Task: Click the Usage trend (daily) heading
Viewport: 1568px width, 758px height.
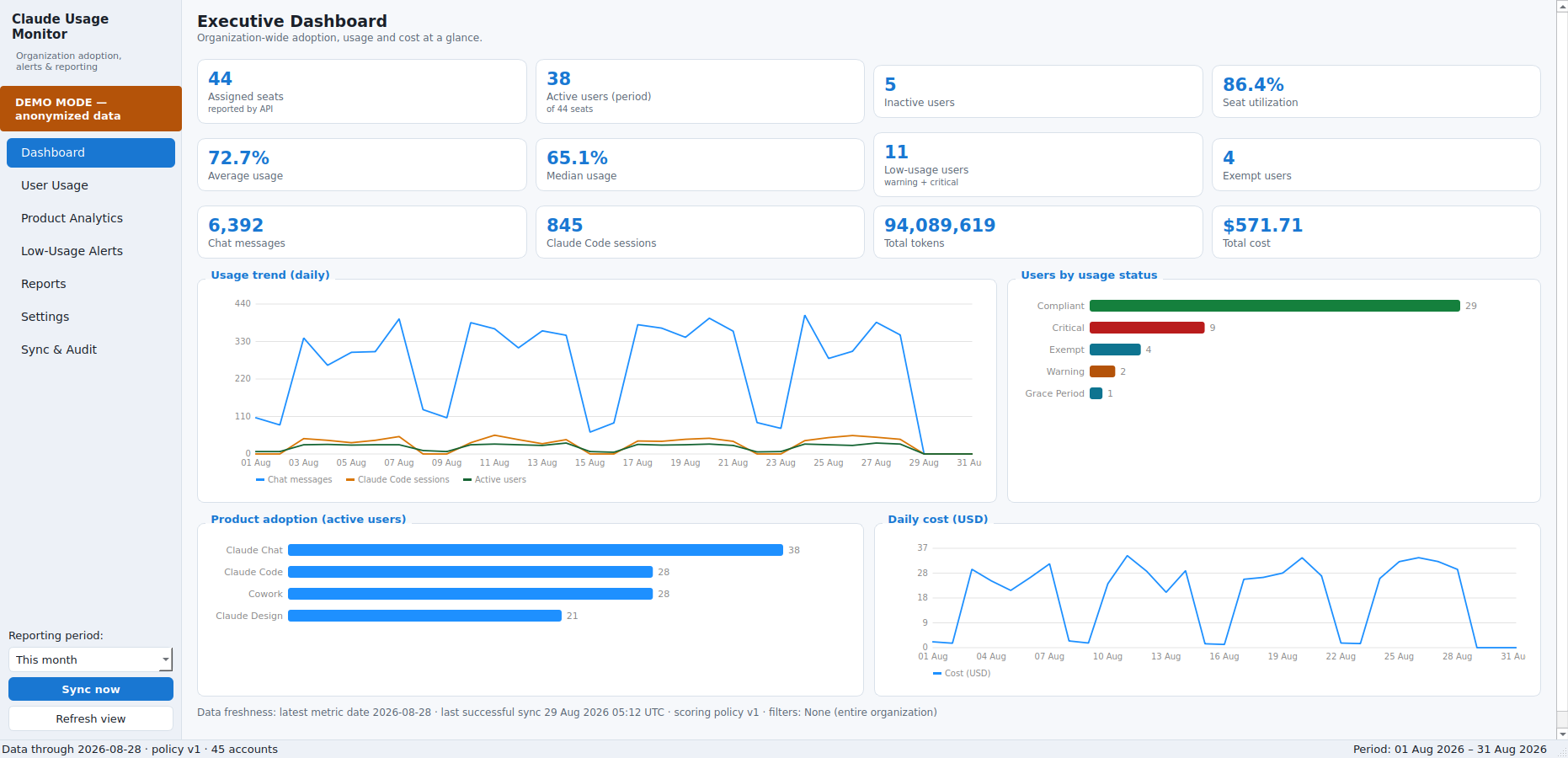Action: (270, 275)
